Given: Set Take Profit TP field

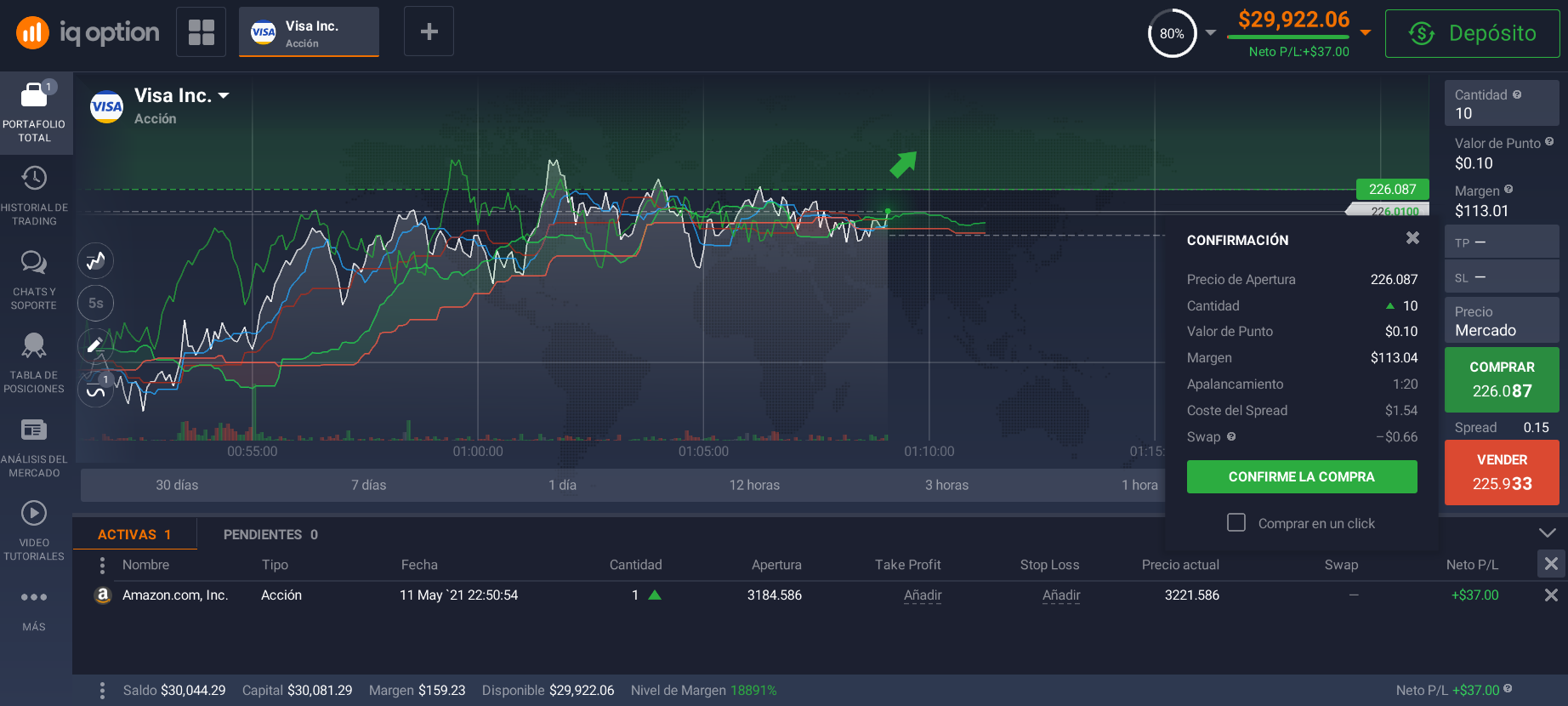Looking at the screenshot, I should (x=1502, y=242).
